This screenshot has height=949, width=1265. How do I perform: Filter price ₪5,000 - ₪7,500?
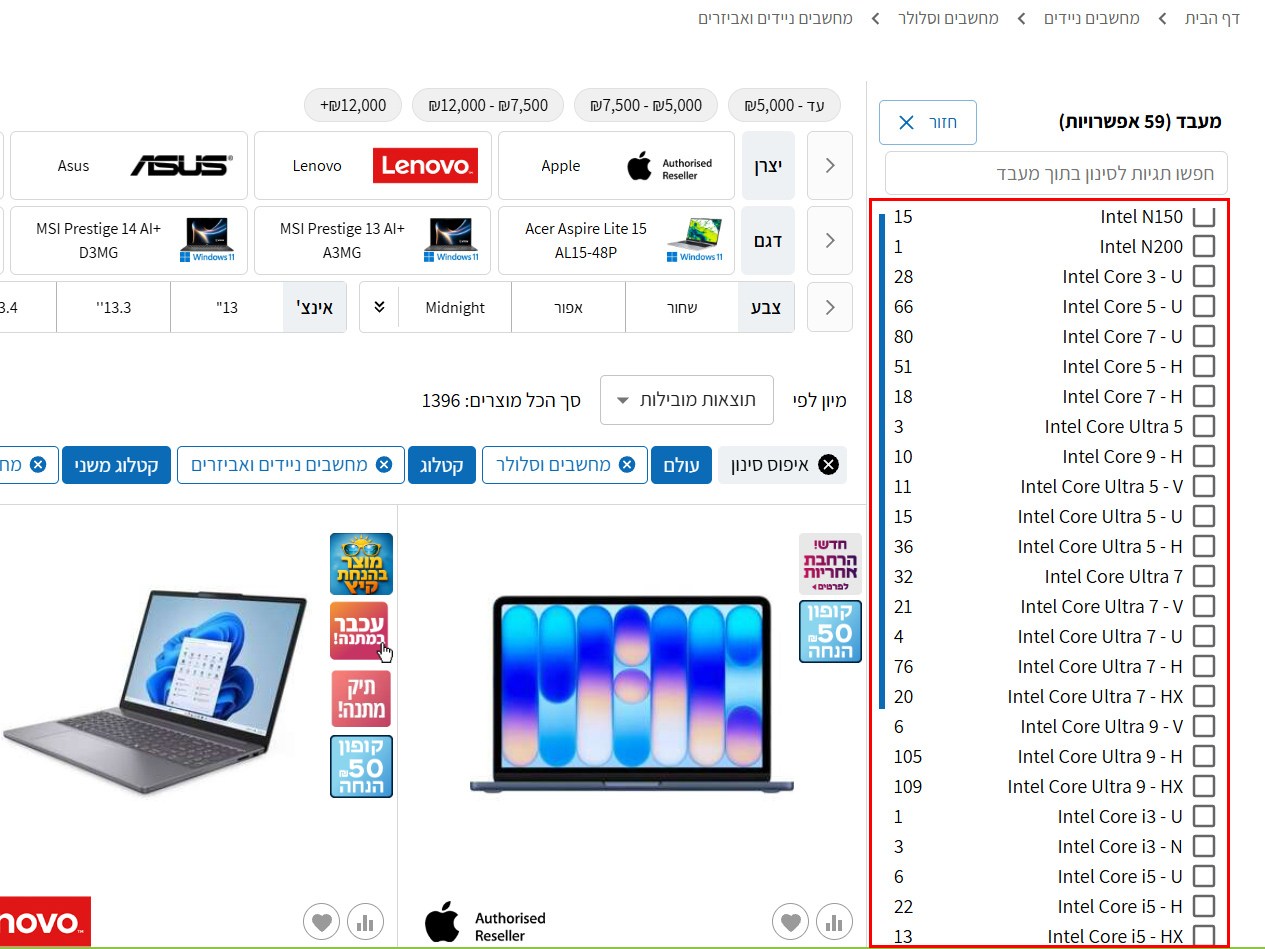(646, 105)
